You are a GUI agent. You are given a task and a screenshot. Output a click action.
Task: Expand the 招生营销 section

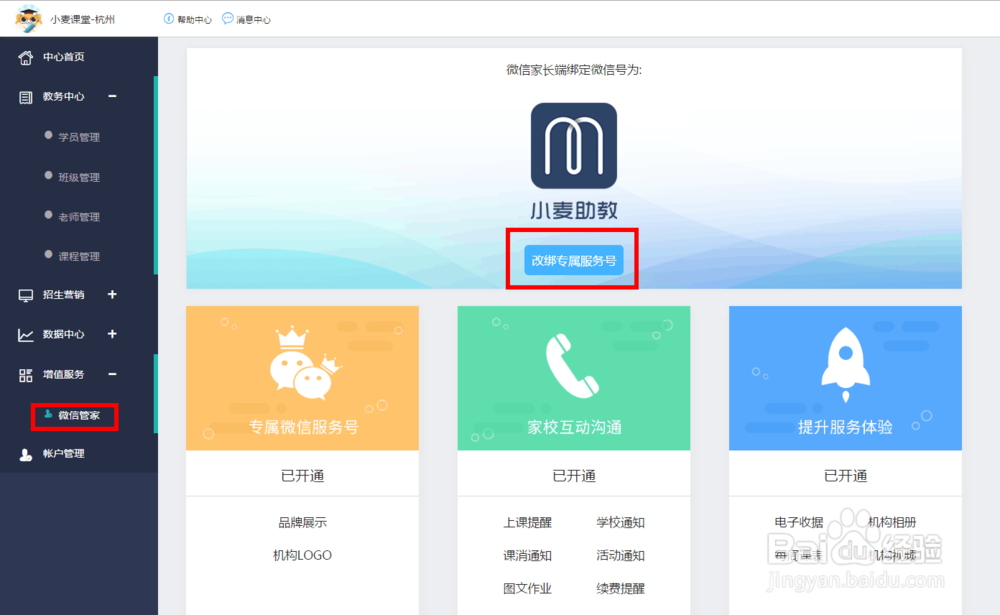coord(112,295)
